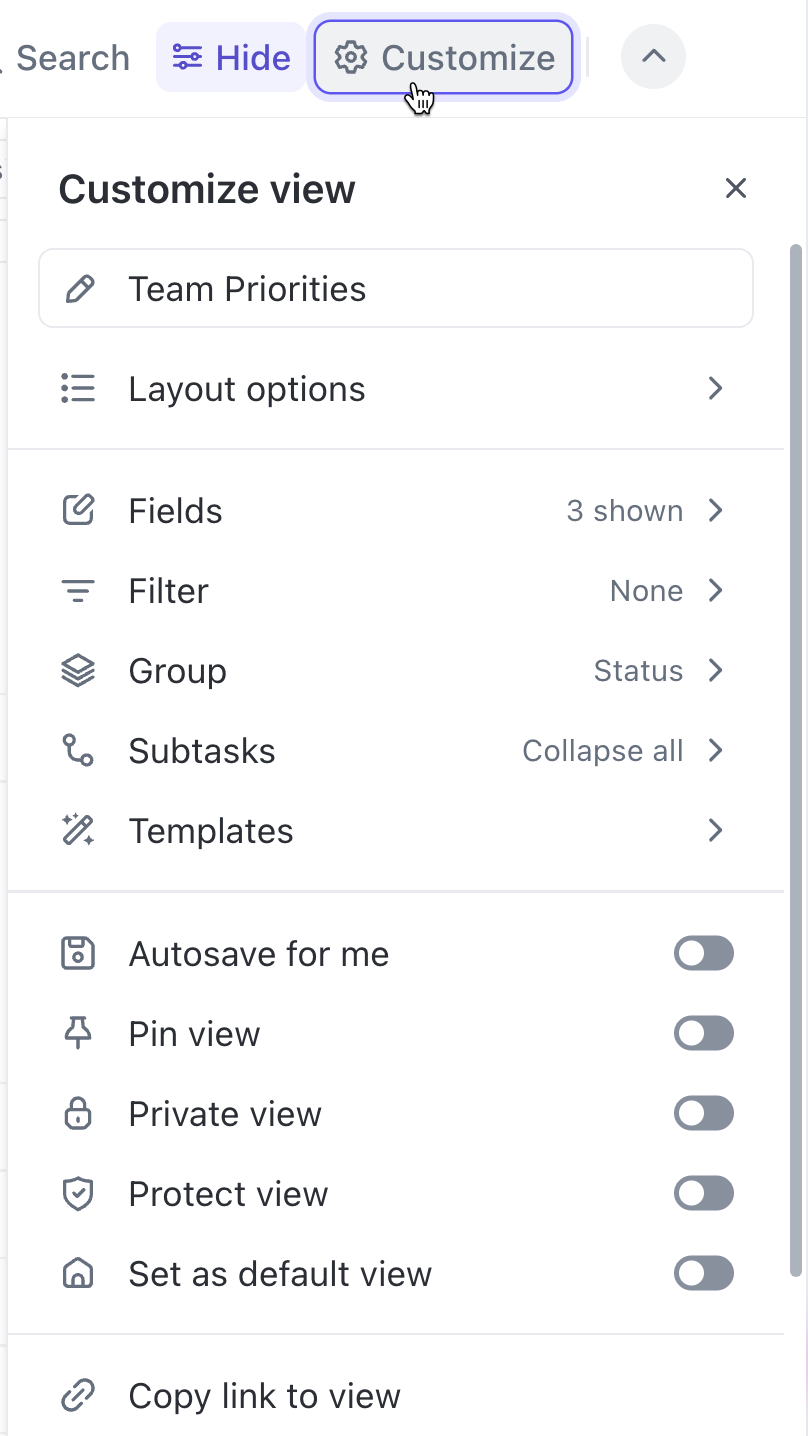Click the Layout options list icon
Viewport: 808px width, 1436px height.
pyautogui.click(x=78, y=388)
